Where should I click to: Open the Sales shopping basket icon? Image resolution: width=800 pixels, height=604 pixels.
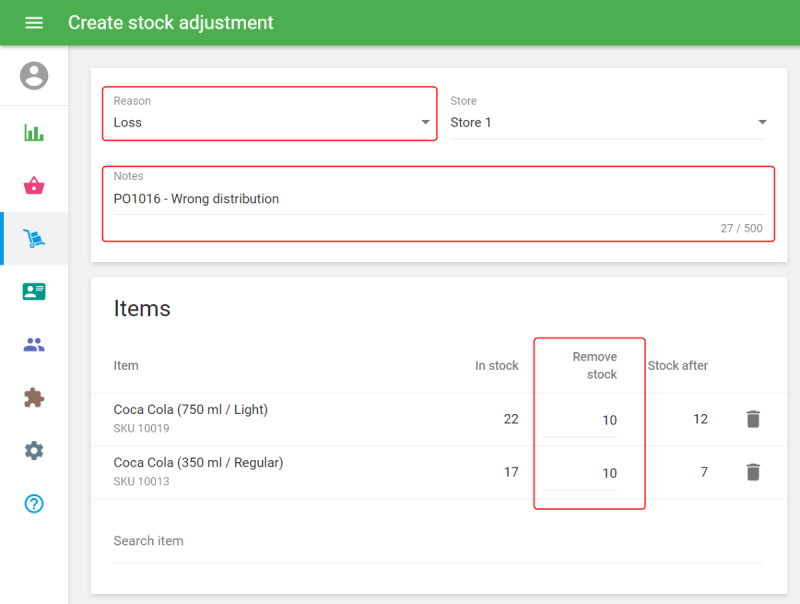click(34, 186)
